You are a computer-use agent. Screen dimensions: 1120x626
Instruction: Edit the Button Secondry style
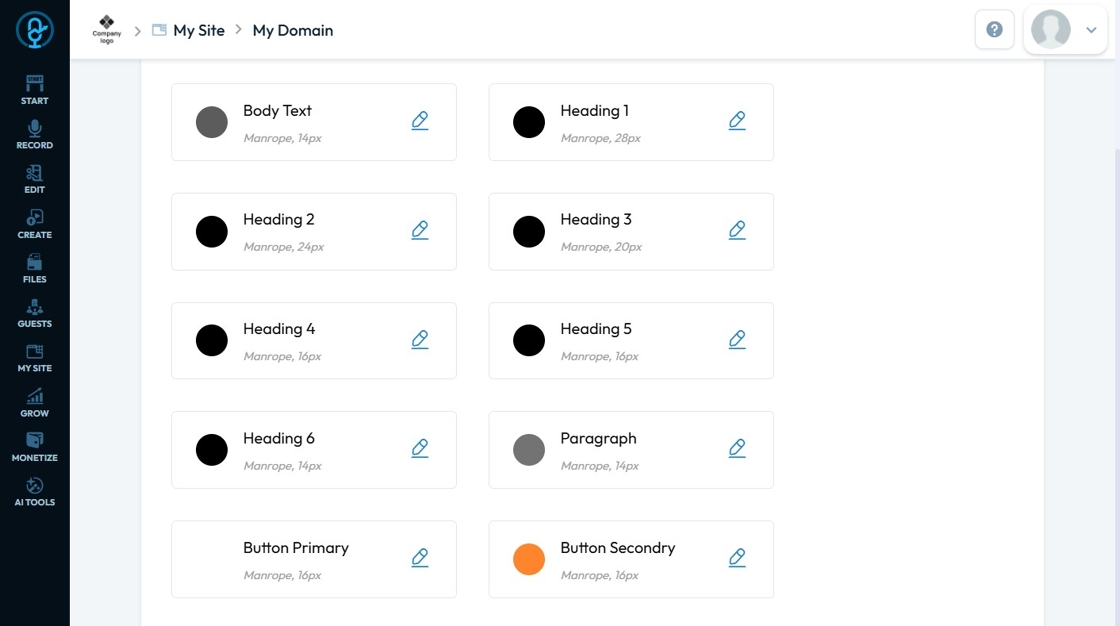pyautogui.click(x=737, y=558)
